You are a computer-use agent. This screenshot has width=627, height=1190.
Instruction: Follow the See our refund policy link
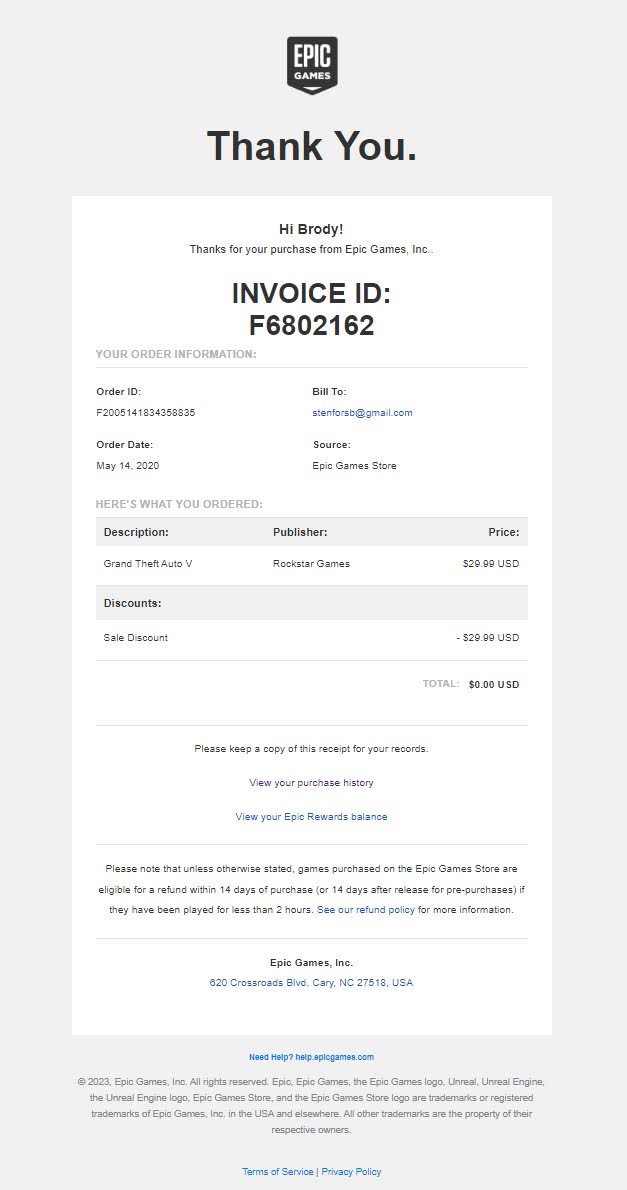(x=366, y=910)
